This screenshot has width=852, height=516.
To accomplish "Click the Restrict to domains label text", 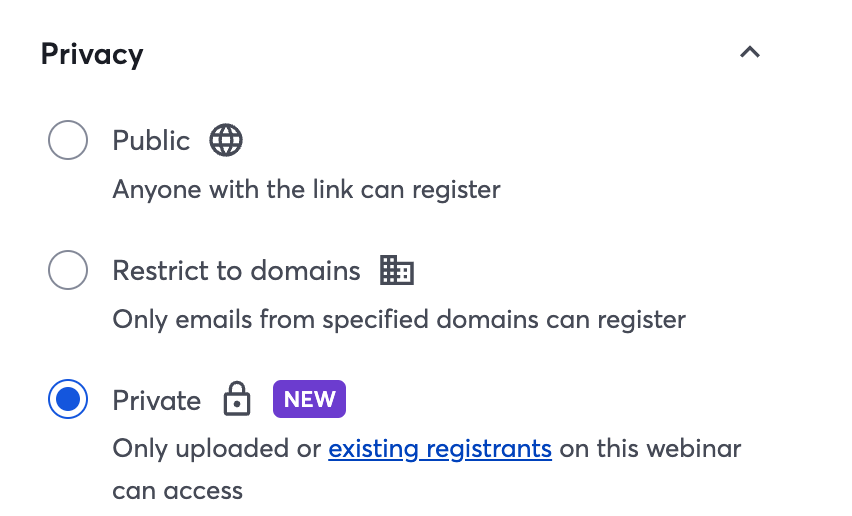I will [x=236, y=270].
